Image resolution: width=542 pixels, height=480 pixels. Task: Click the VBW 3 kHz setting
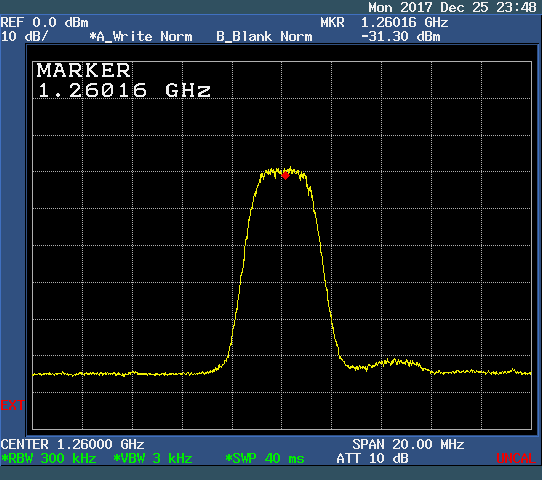153,458
